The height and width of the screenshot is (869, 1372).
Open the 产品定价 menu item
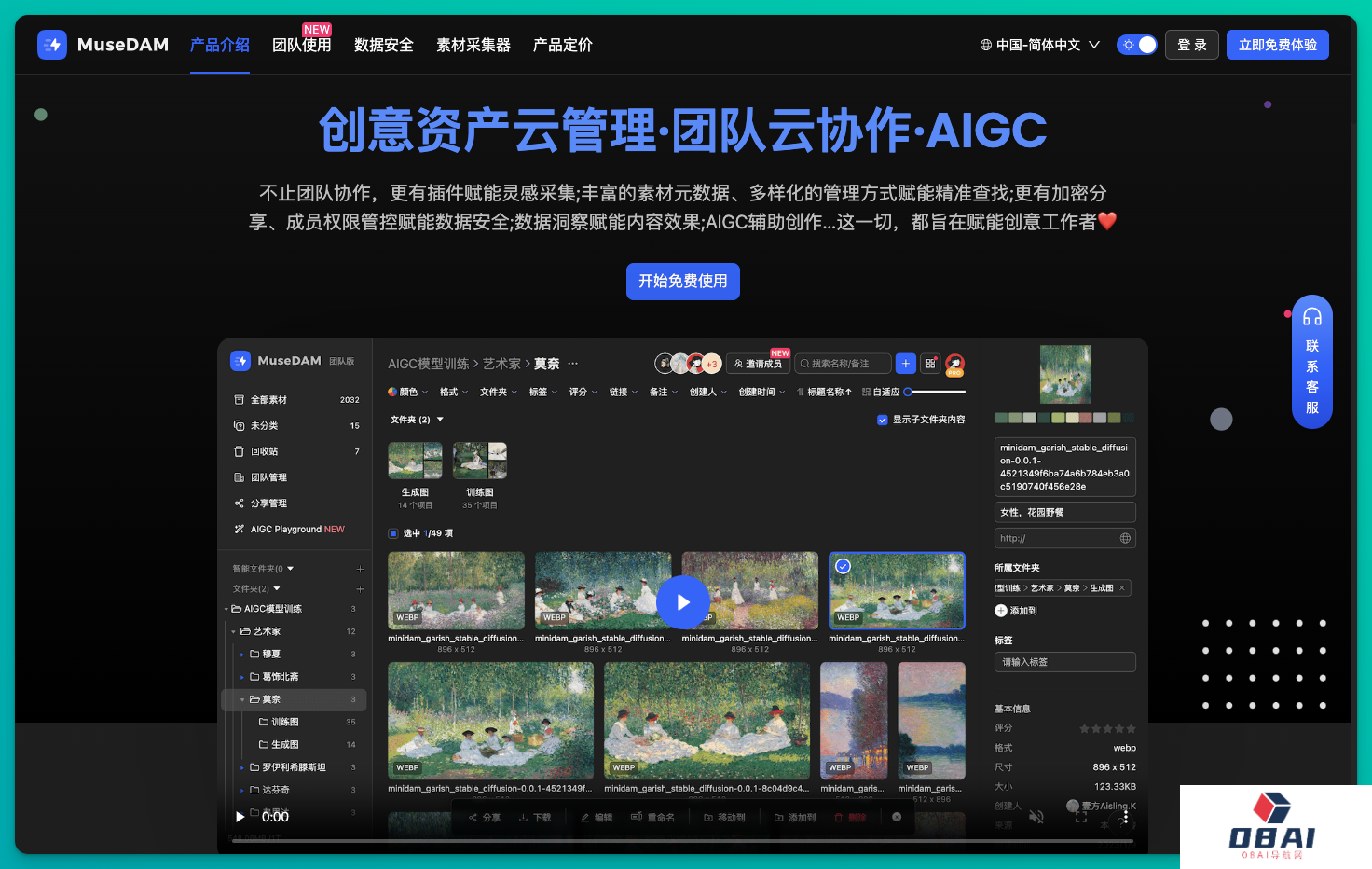pos(562,45)
